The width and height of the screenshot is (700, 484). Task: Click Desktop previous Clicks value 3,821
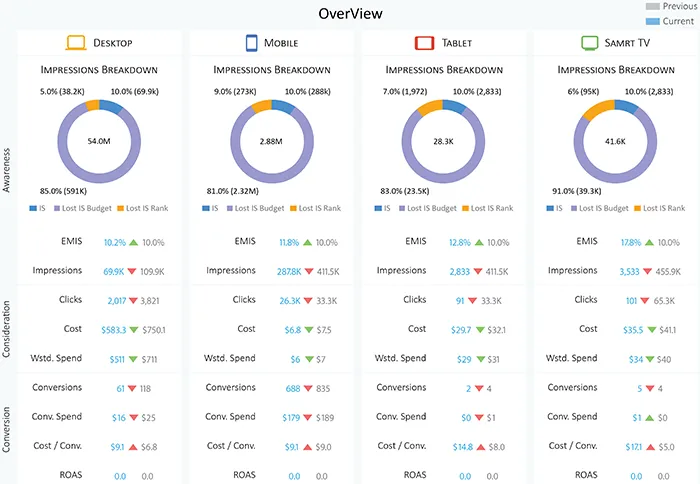[x=150, y=301]
